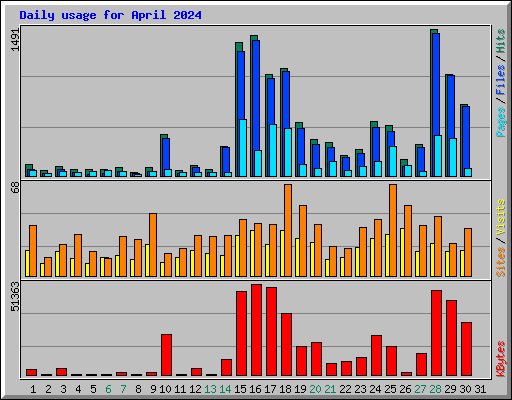Click green weekend day label 13
512x400 pixels.
(210, 389)
